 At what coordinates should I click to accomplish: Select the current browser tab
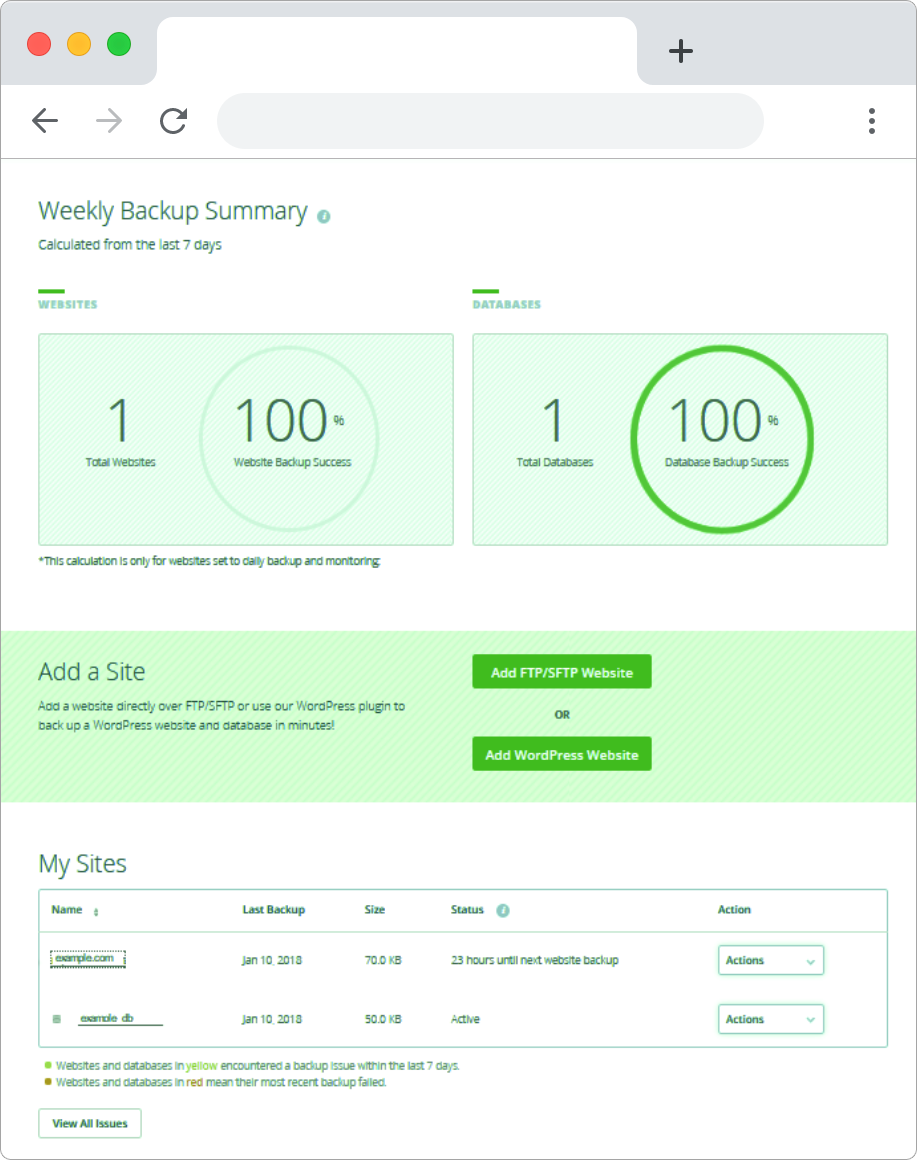pyautogui.click(x=396, y=51)
